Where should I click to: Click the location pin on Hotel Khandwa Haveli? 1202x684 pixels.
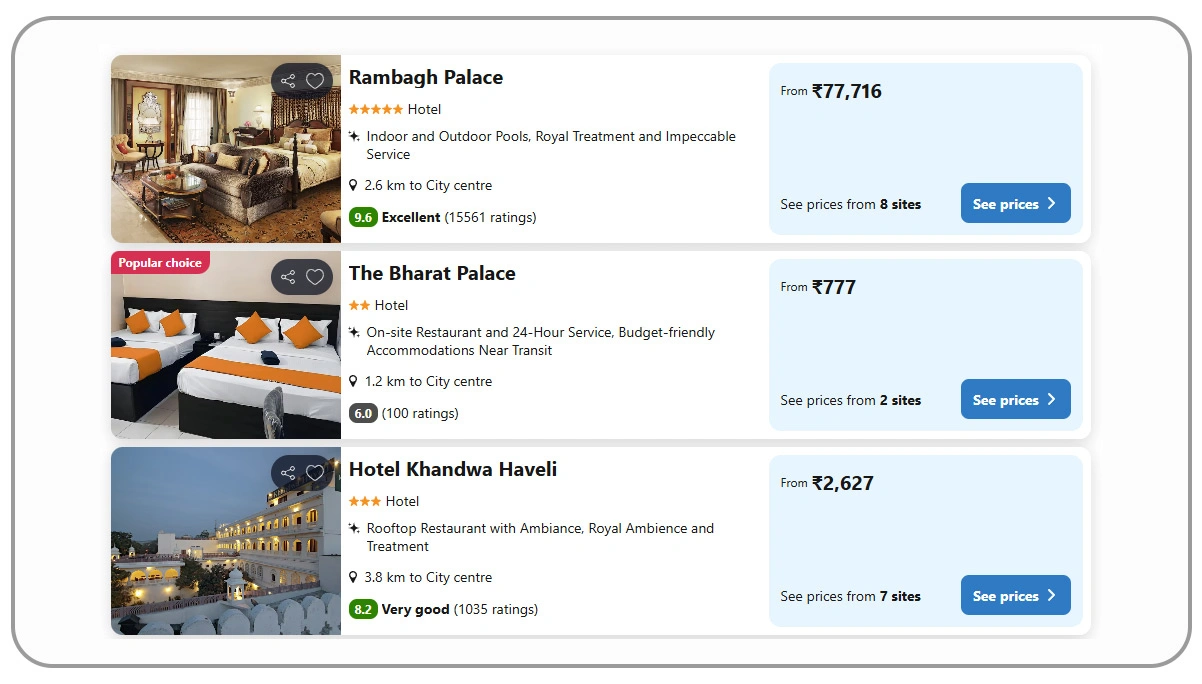[353, 577]
